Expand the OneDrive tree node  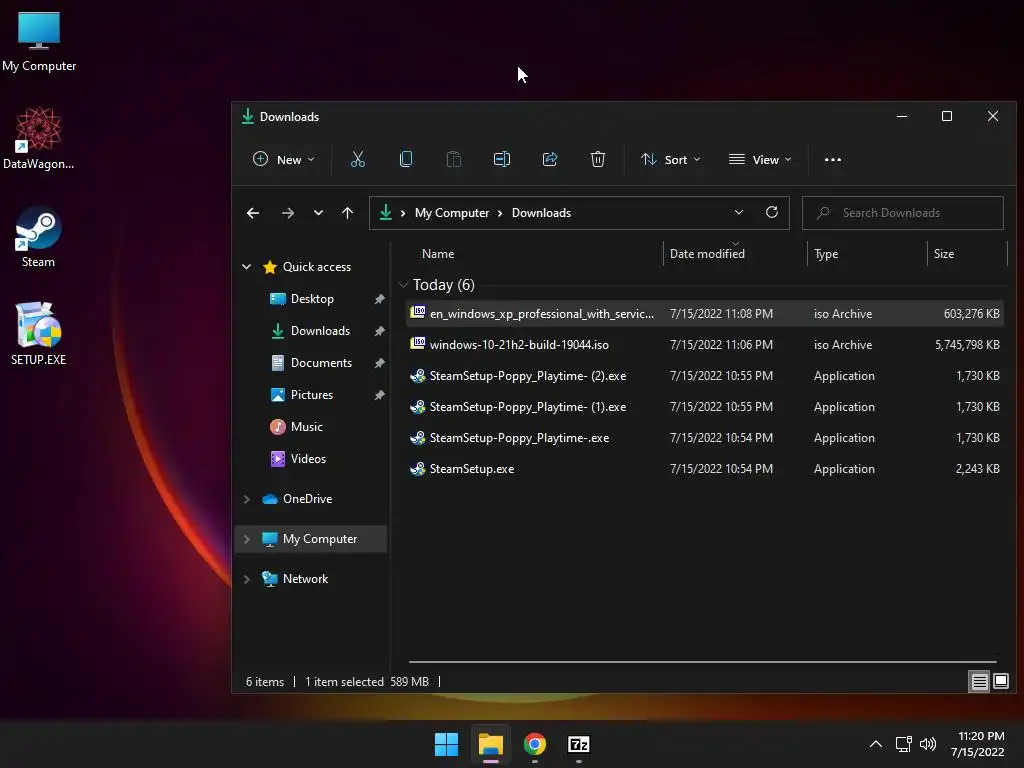click(247, 499)
